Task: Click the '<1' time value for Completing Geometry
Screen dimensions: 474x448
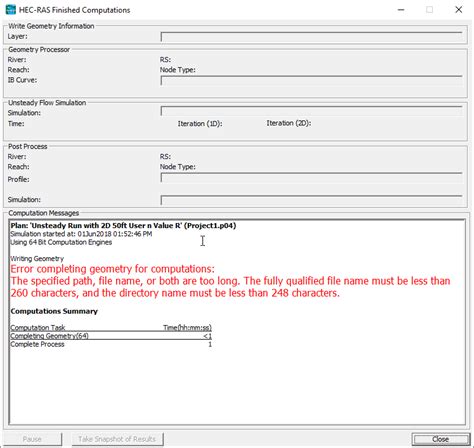Action: [208, 336]
